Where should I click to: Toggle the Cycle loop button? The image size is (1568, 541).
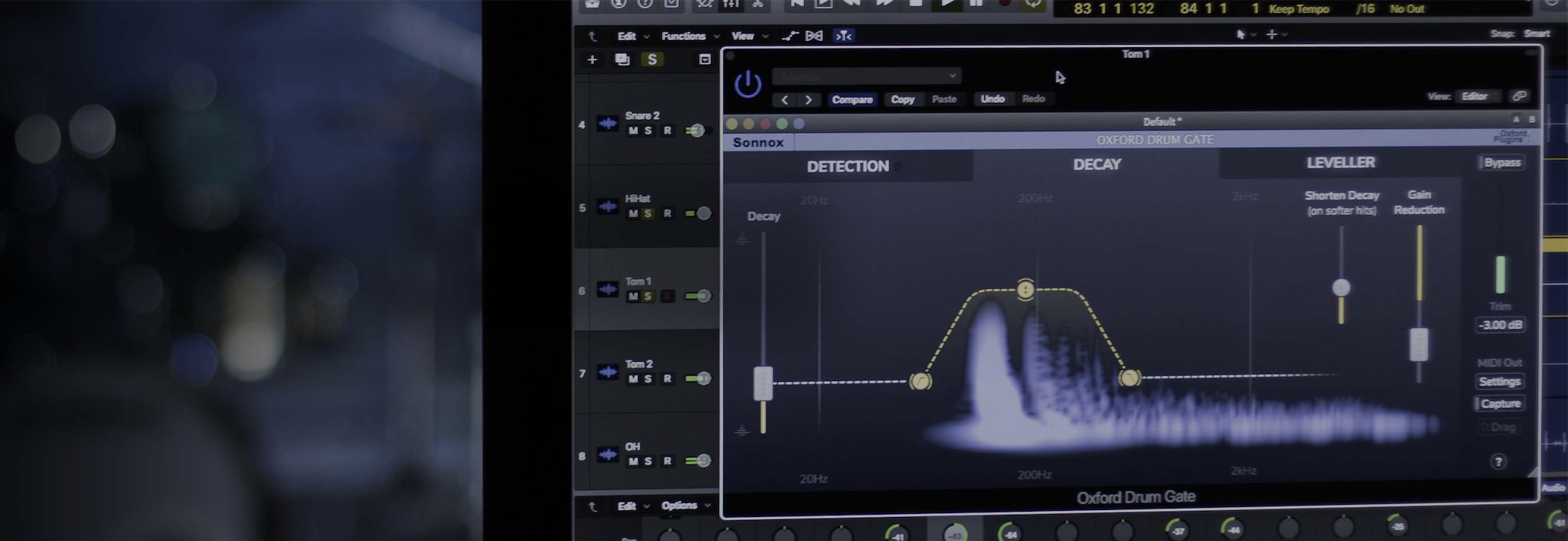click(1032, 4)
